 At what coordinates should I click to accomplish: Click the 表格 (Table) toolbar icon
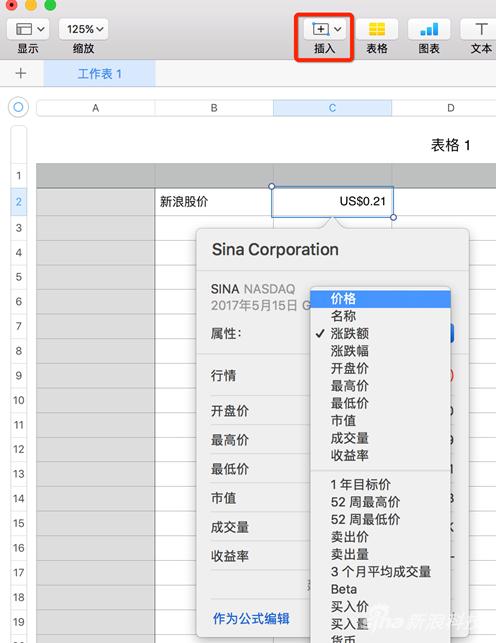[x=377, y=29]
